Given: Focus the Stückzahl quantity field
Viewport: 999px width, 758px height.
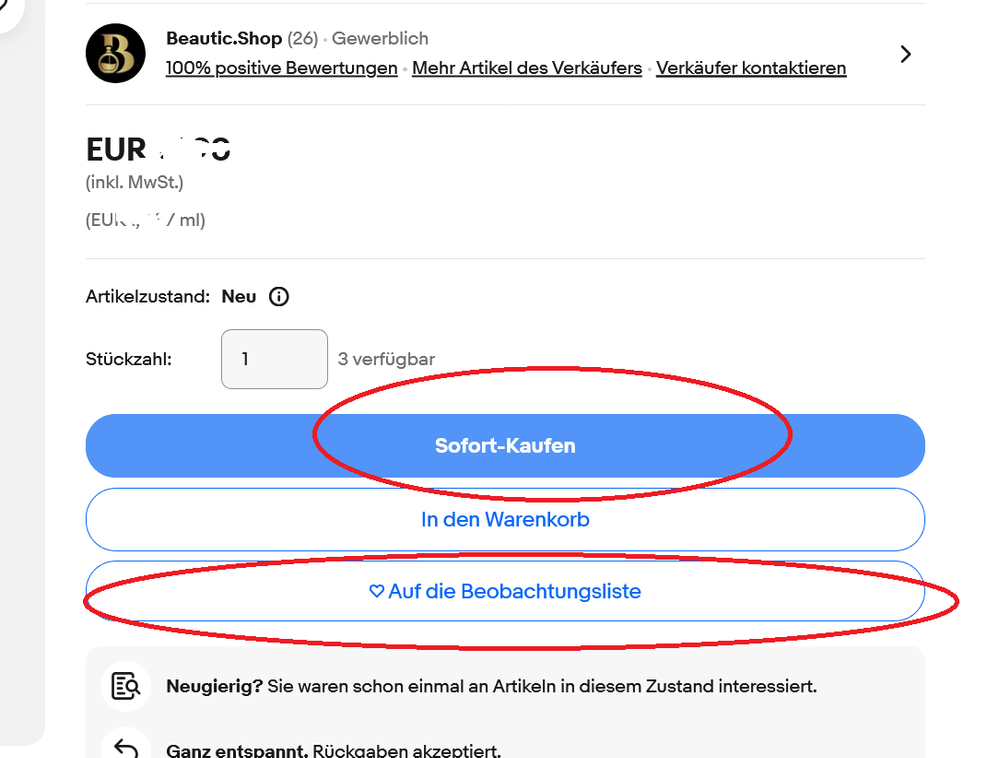Looking at the screenshot, I should pos(274,359).
